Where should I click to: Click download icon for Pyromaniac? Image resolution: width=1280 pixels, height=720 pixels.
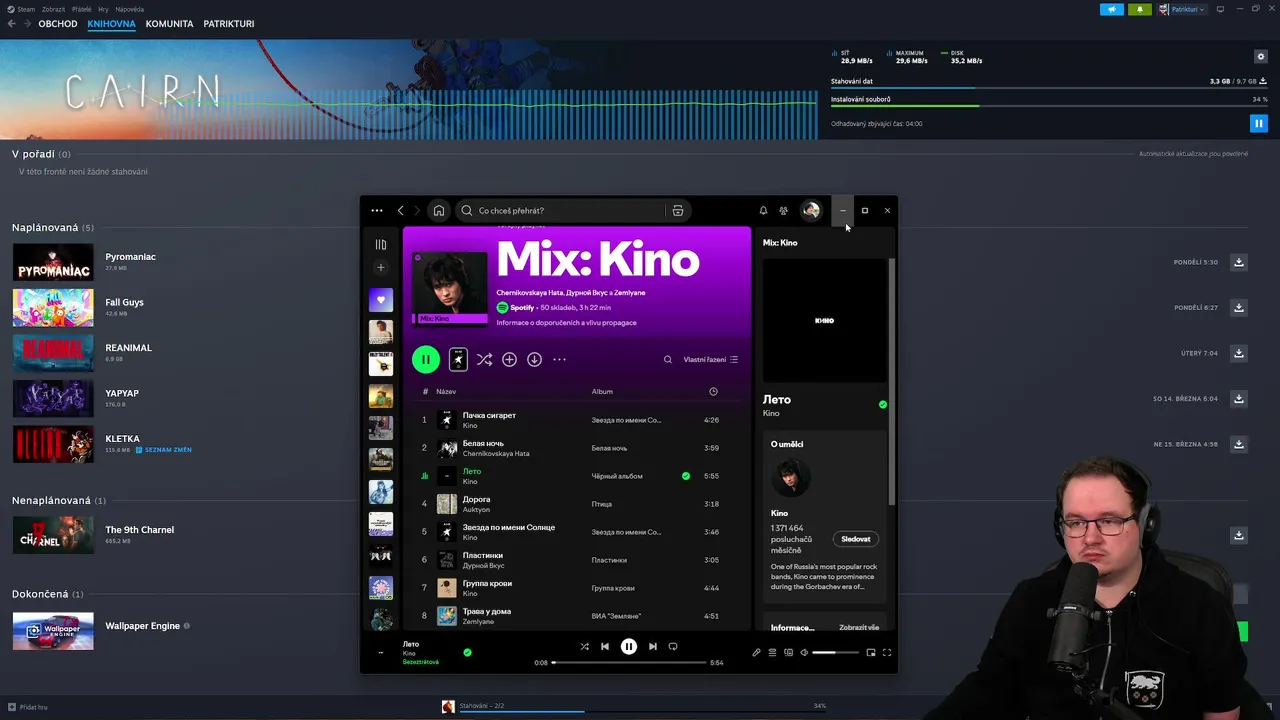1239,262
